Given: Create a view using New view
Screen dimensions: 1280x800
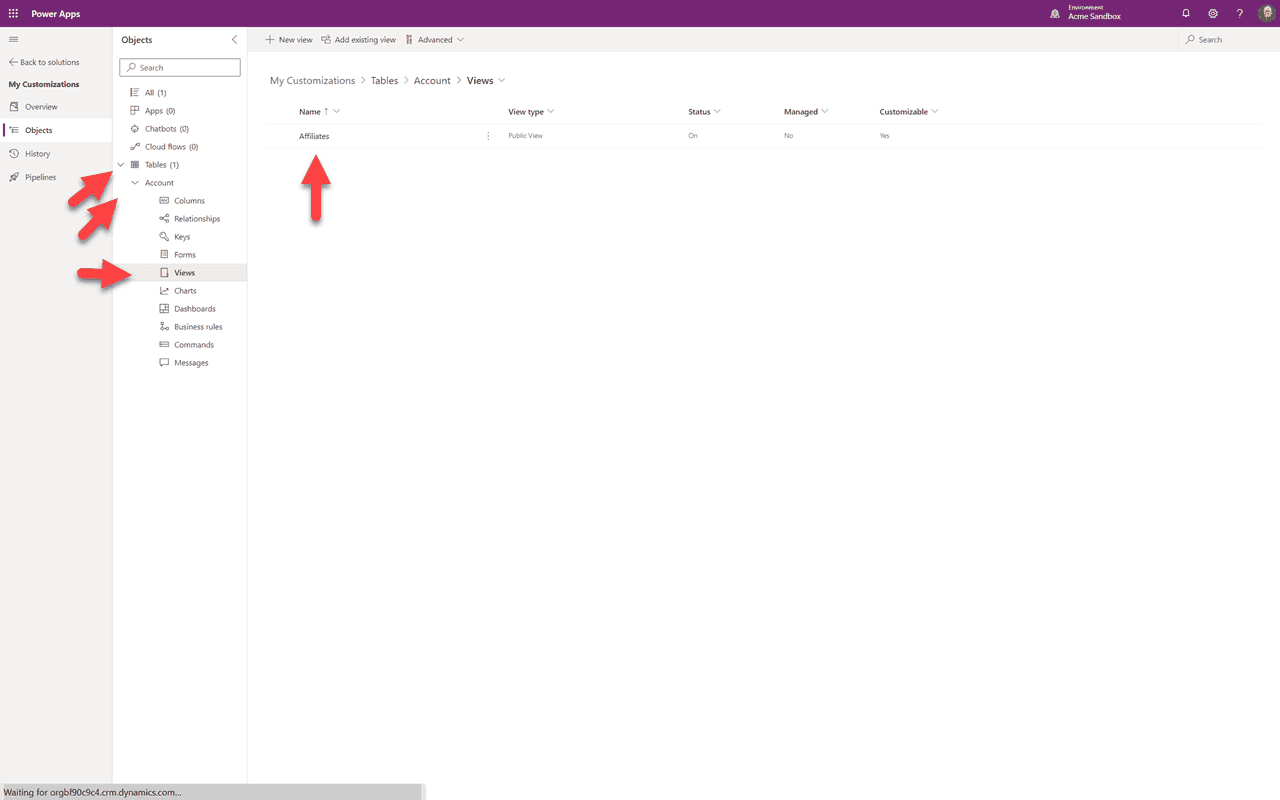Looking at the screenshot, I should (288, 39).
